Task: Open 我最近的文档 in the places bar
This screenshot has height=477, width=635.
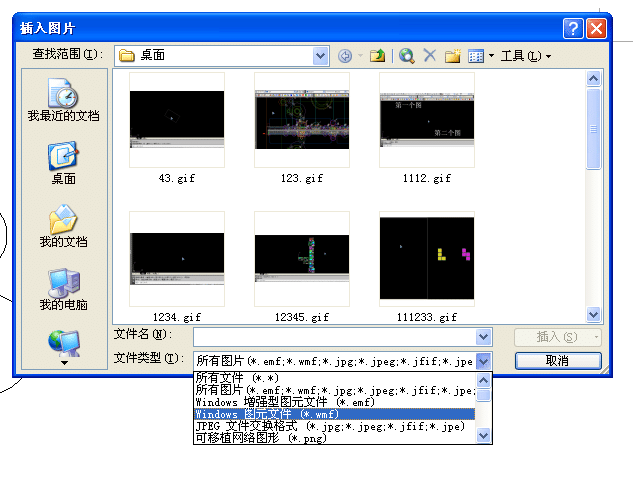Action: tap(63, 101)
